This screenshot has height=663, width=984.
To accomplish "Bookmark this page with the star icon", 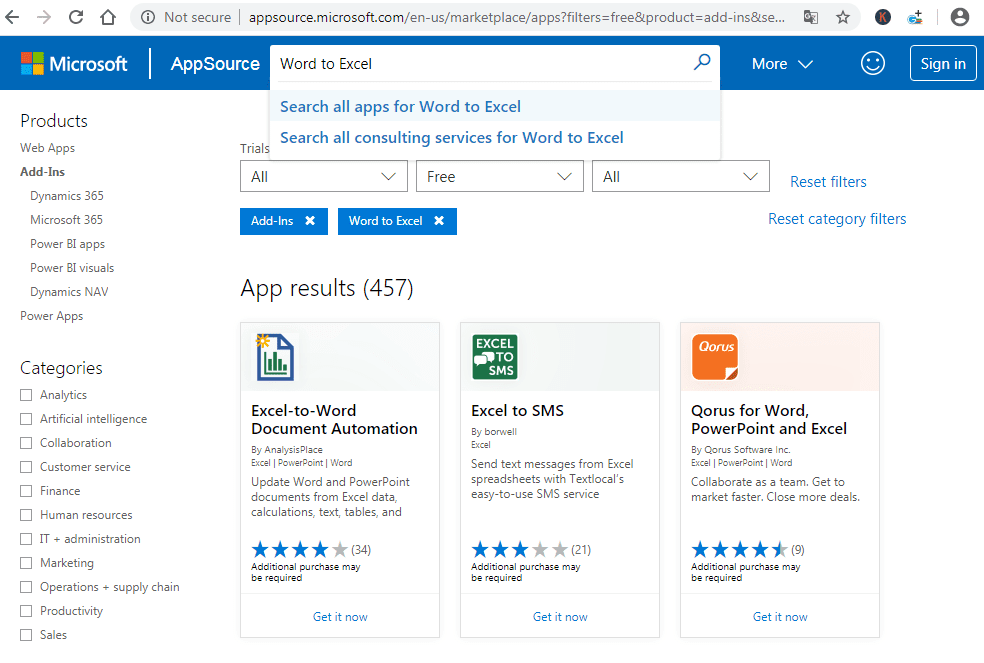I will (843, 17).
